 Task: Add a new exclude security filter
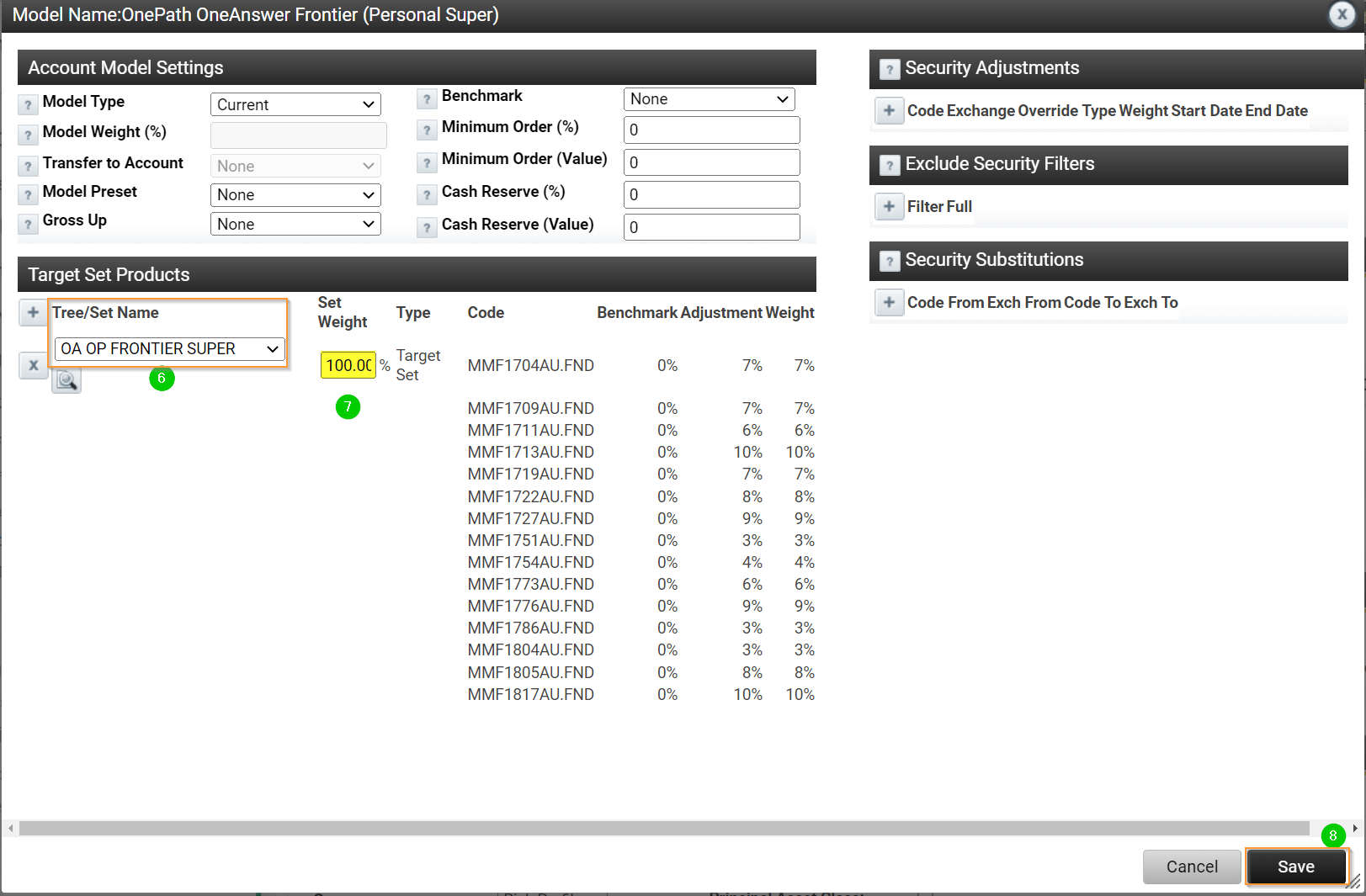889,206
